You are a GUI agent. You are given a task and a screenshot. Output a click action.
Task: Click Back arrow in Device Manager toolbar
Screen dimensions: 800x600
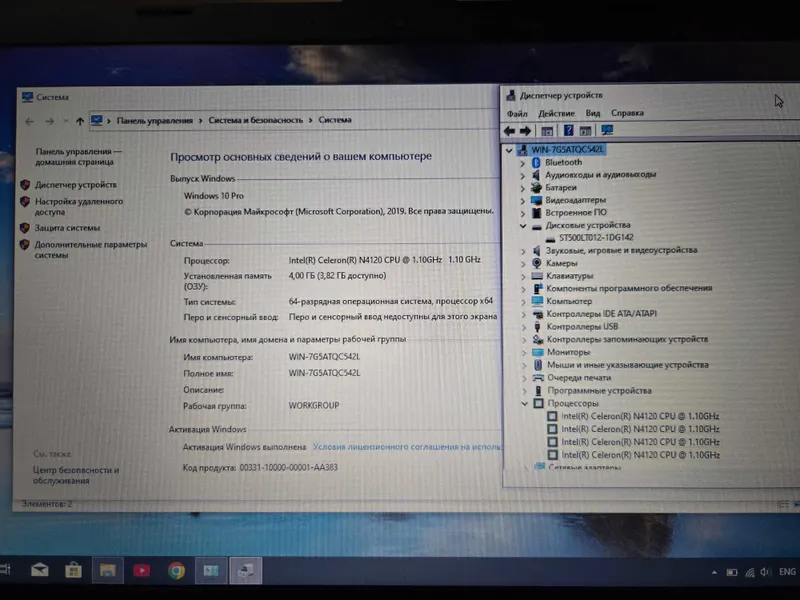tap(509, 131)
